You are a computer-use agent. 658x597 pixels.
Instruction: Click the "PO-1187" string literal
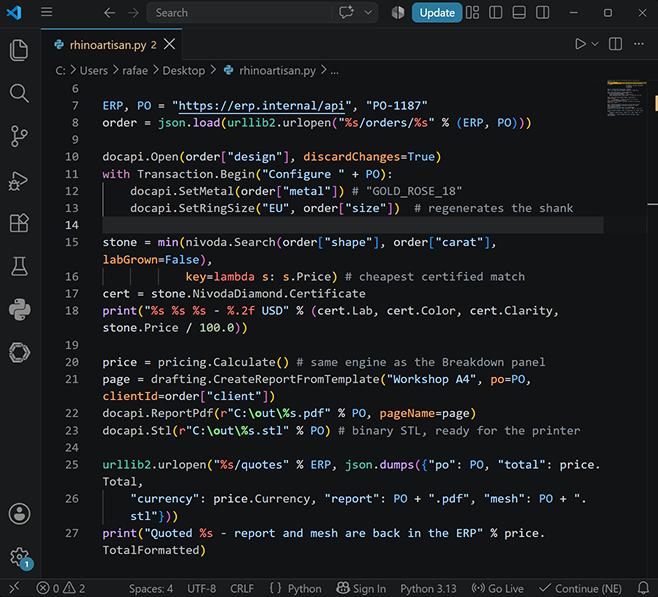click(397, 106)
